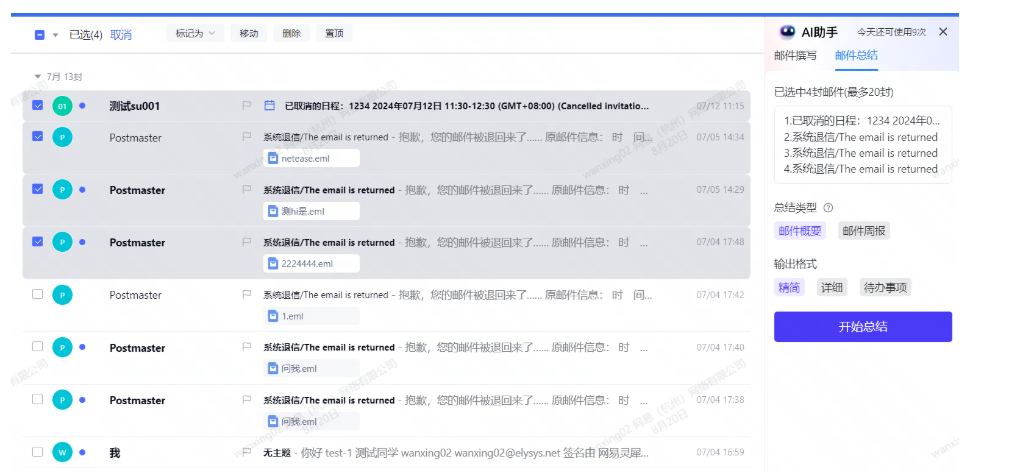This screenshot has height=475, width=1010.
Task: Click the Postmaster sender name on the 07/04 17:40 email
Action: tap(137, 348)
